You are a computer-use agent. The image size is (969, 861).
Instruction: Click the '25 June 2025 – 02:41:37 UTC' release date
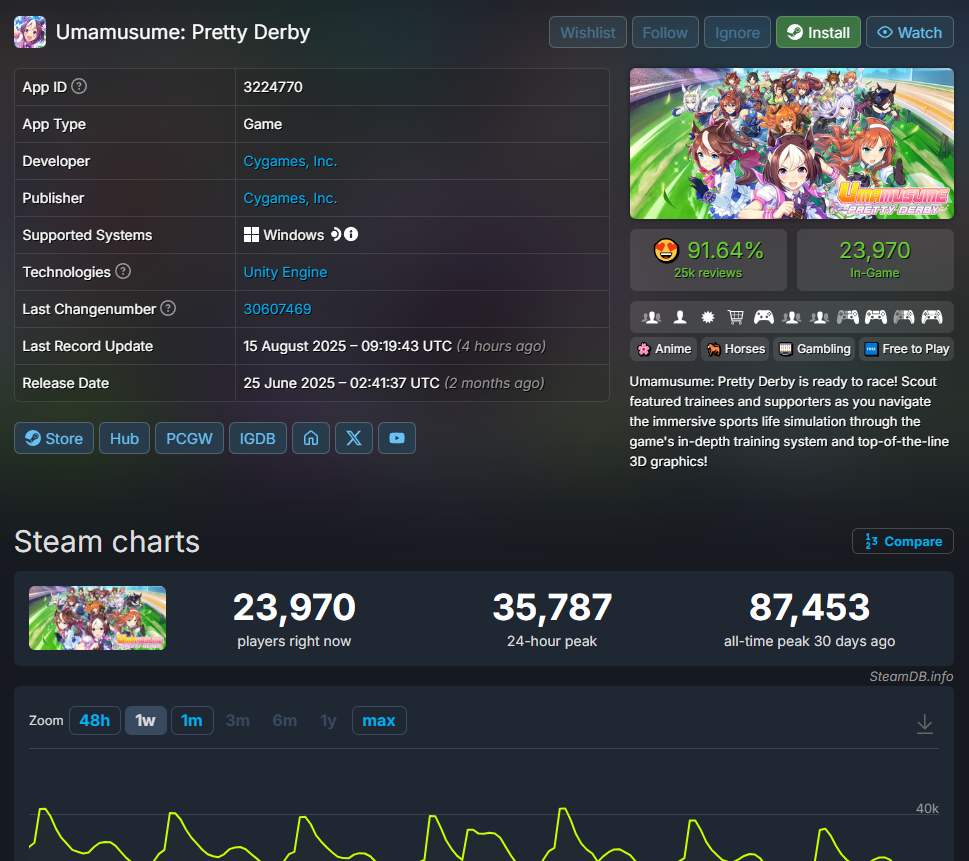pyautogui.click(x=341, y=383)
